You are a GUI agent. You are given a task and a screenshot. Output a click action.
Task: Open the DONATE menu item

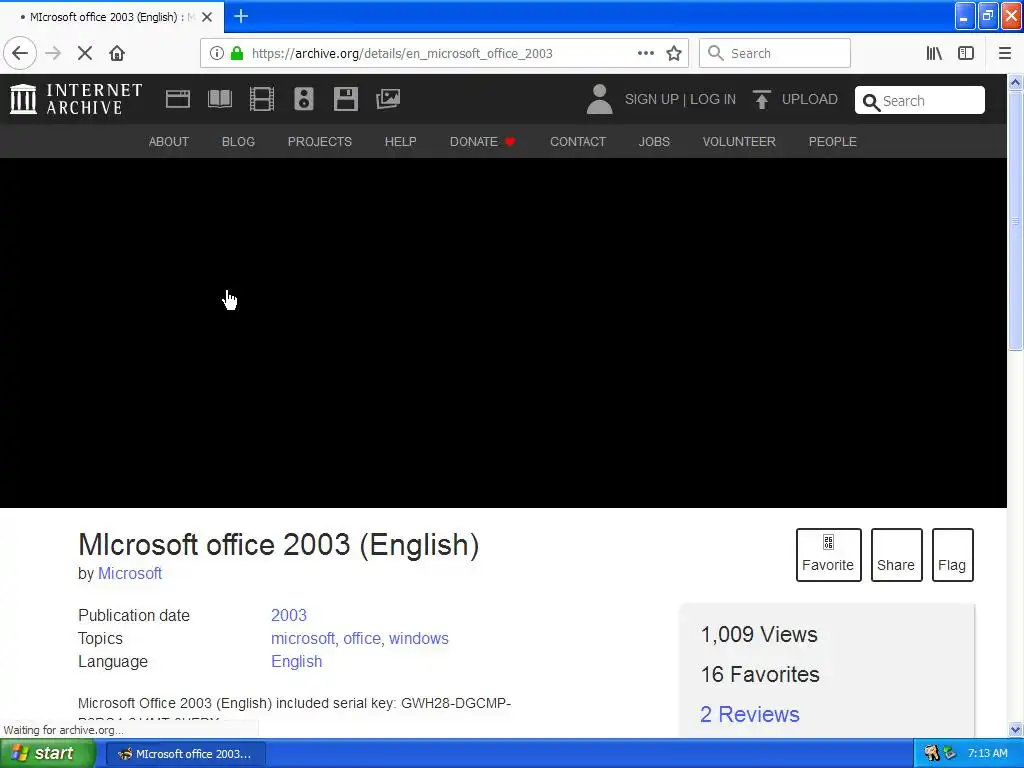(x=483, y=142)
